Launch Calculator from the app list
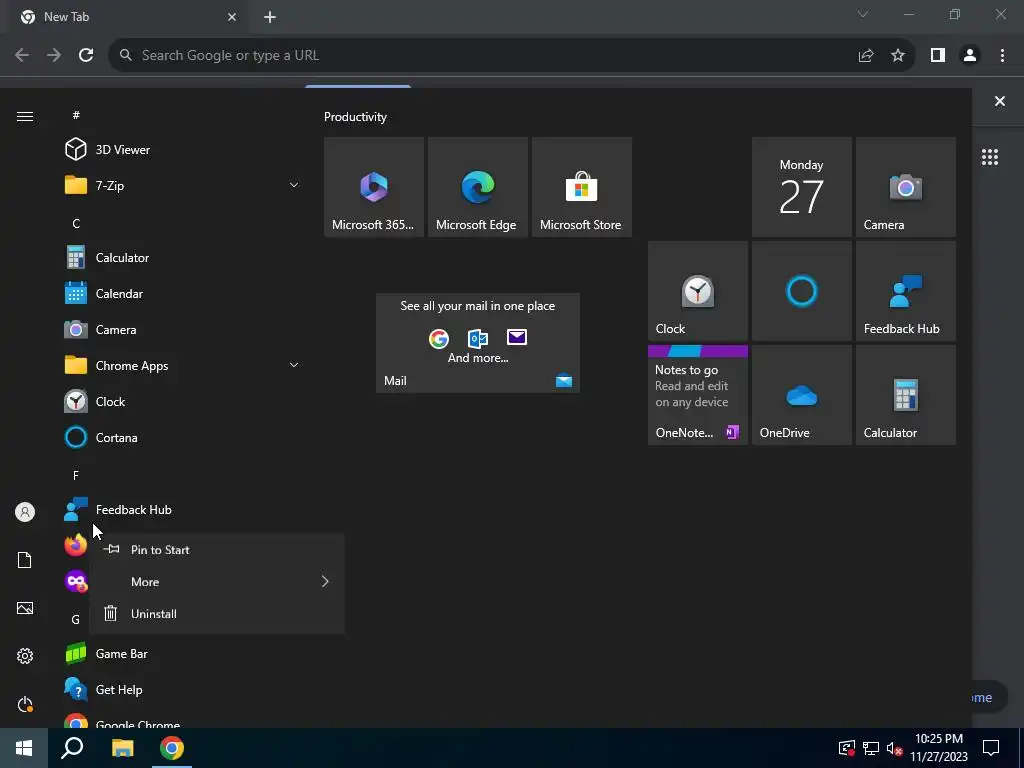Image resolution: width=1024 pixels, height=768 pixels. (182, 257)
